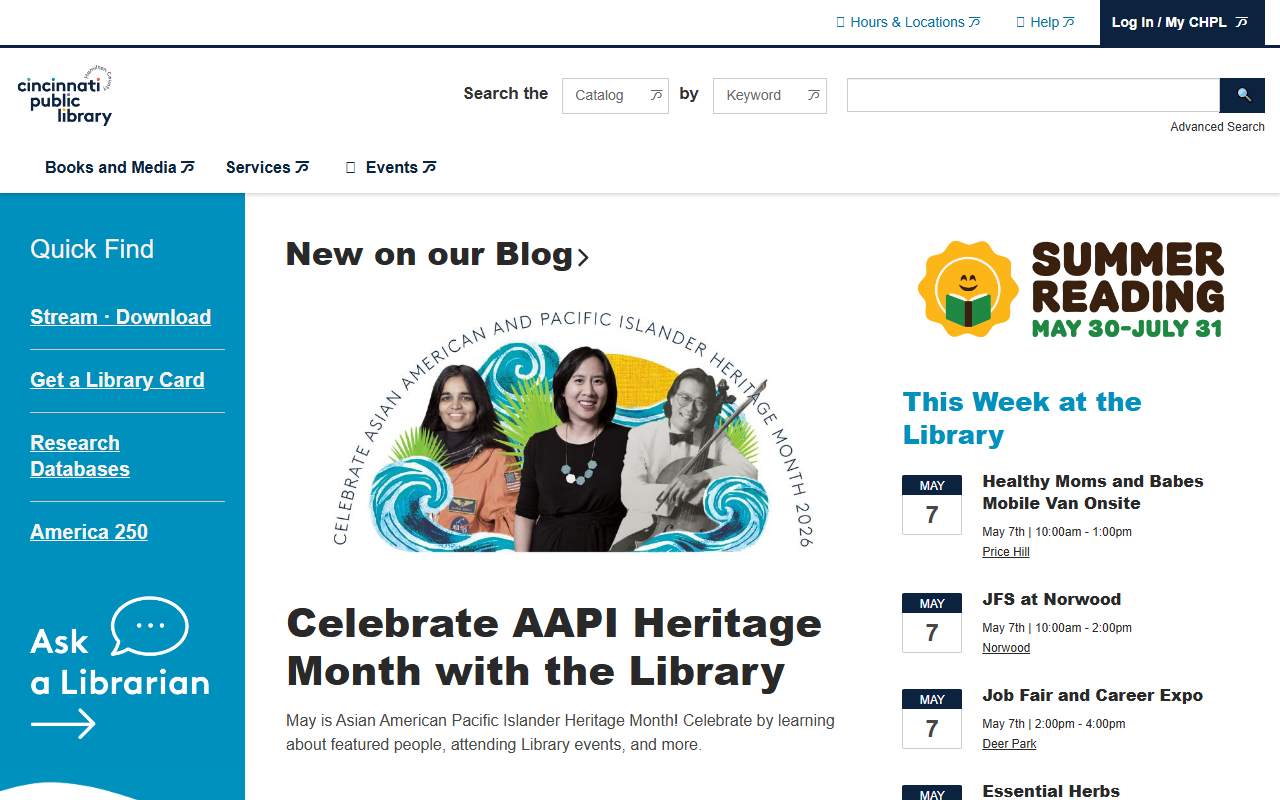Viewport: 1280px width, 800px height.
Task: Open the Catalog search scope dropdown
Action: pyautogui.click(x=615, y=95)
